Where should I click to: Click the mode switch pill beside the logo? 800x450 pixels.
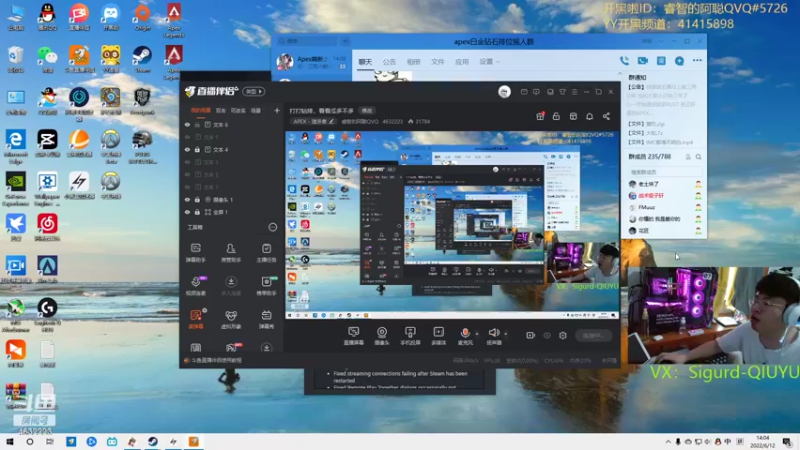click(x=254, y=91)
